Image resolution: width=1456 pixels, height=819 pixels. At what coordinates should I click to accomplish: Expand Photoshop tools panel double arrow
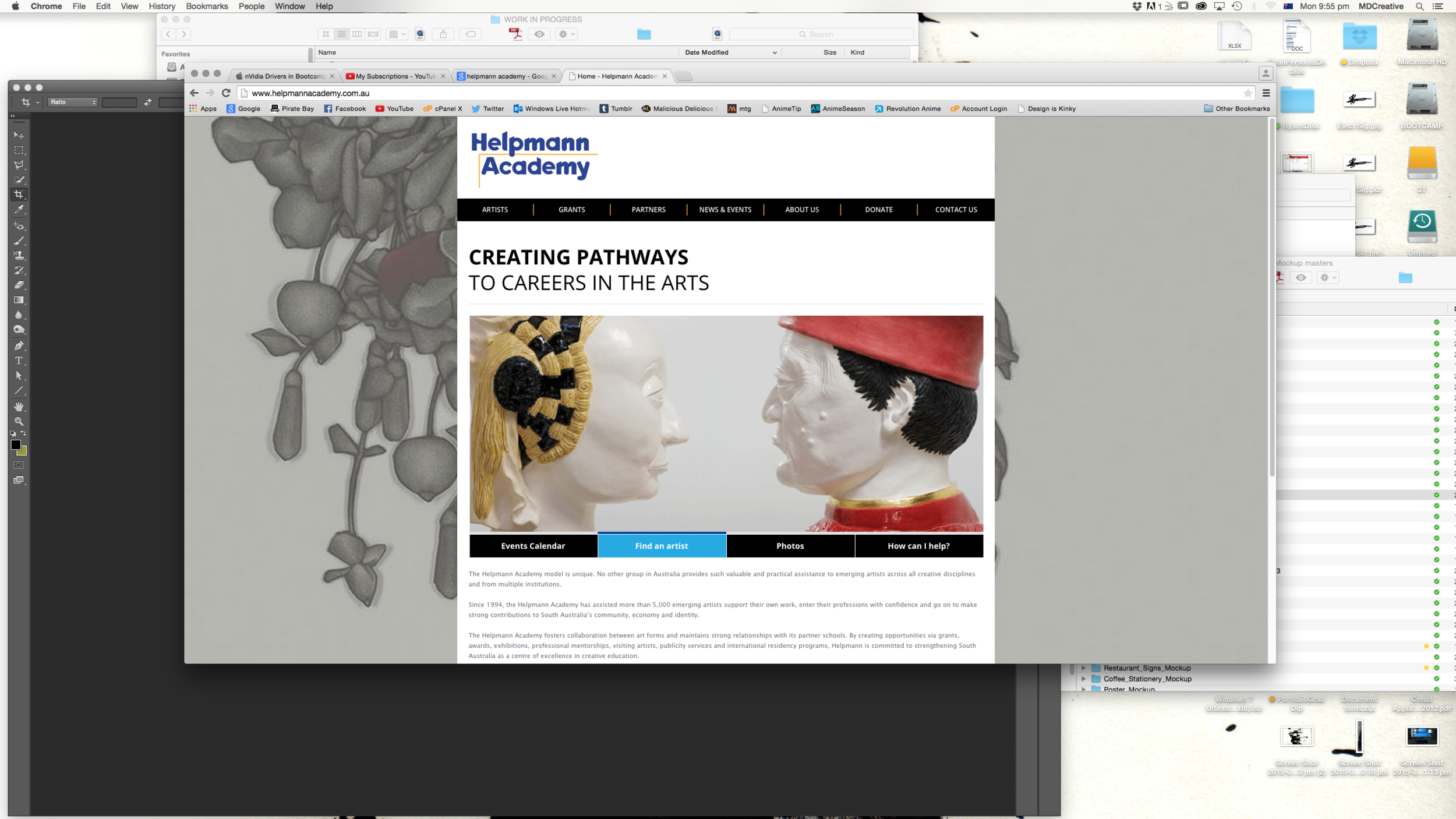tap(13, 116)
